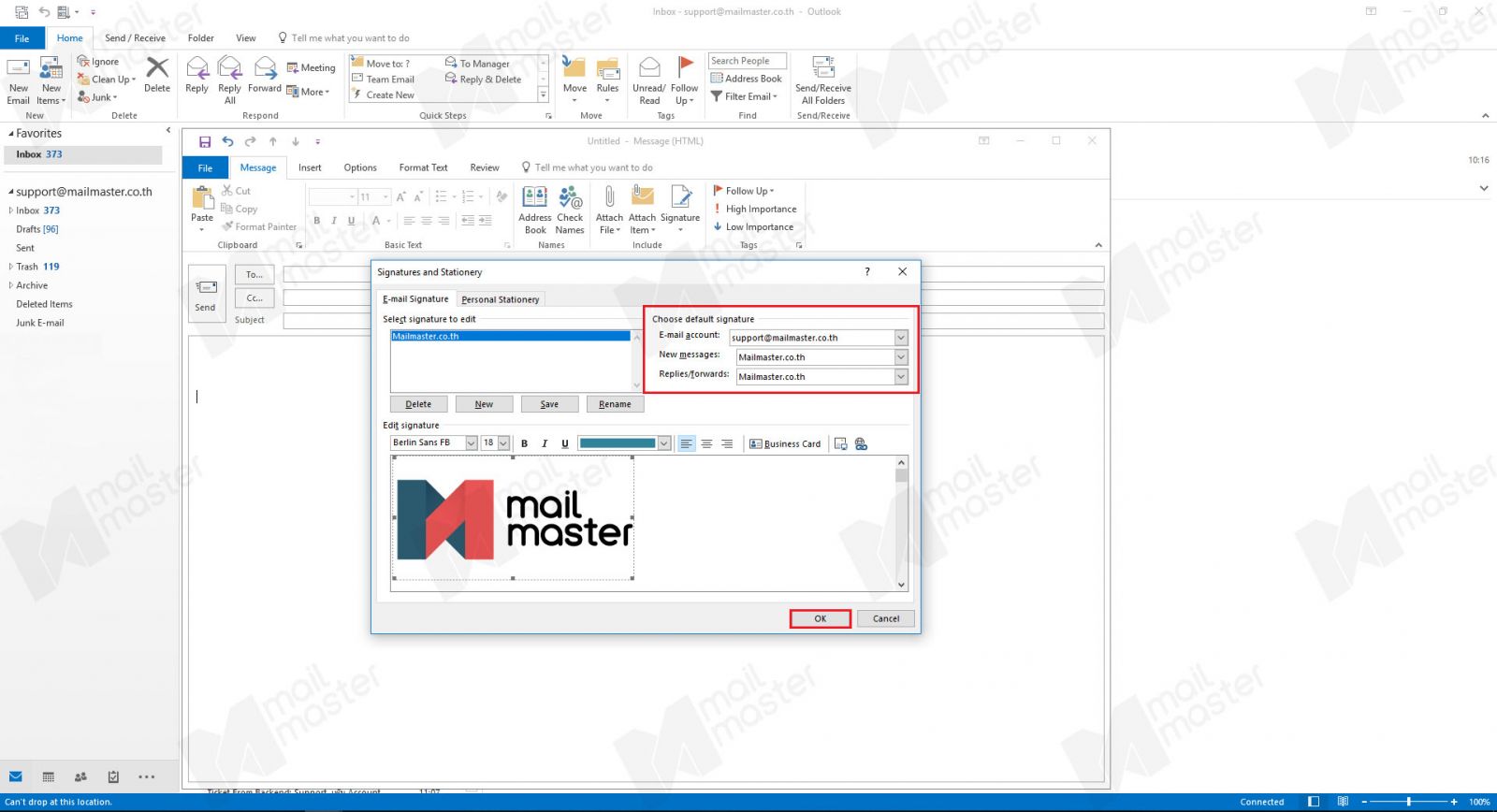This screenshot has height=812, width=1497.
Task: Open Address Book in Find group
Action: [747, 79]
